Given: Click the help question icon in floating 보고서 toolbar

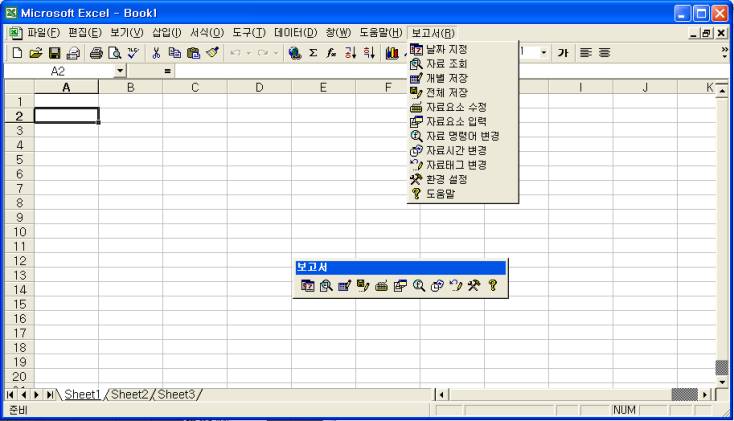Looking at the screenshot, I should pos(493,286).
